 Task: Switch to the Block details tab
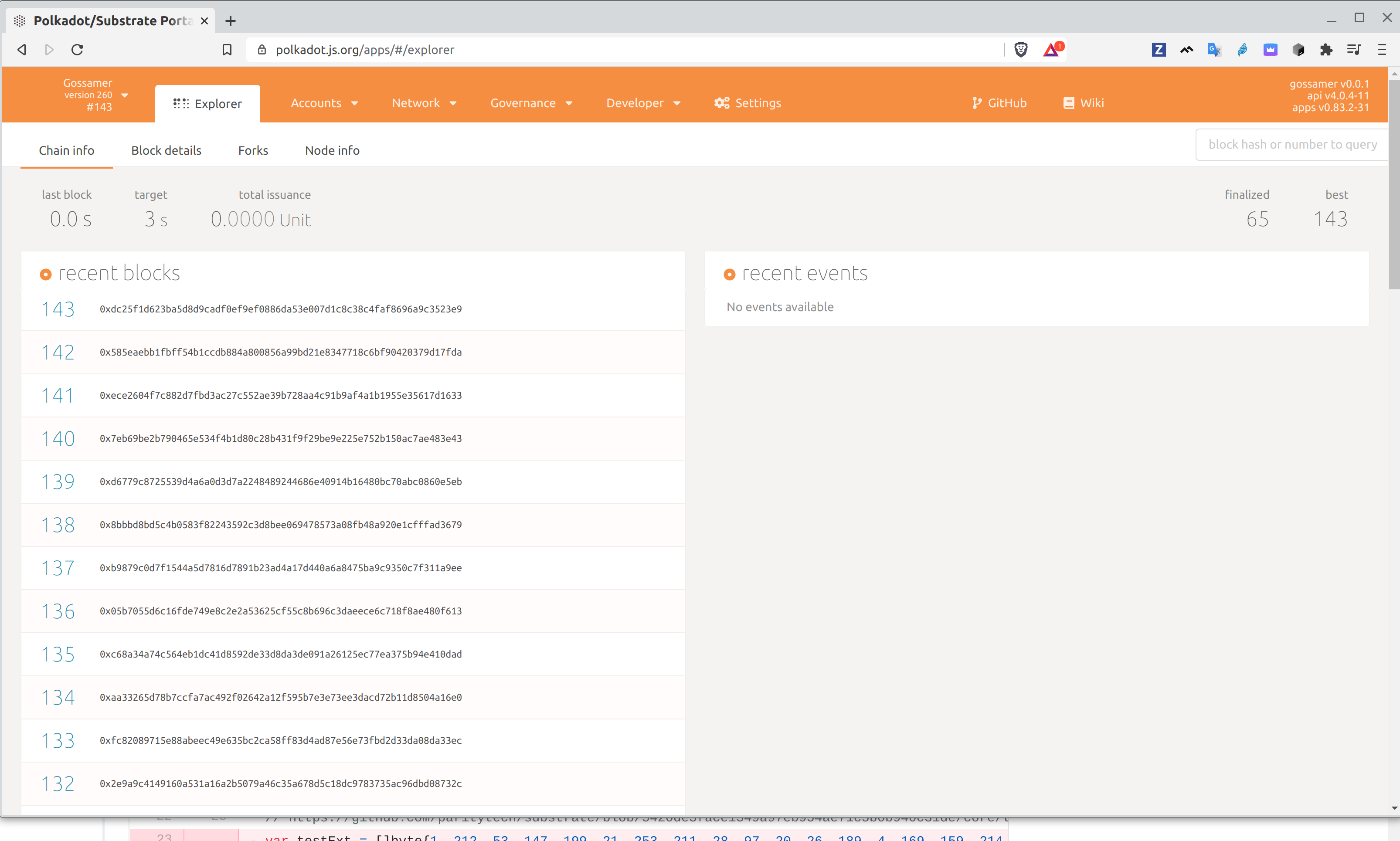[166, 150]
